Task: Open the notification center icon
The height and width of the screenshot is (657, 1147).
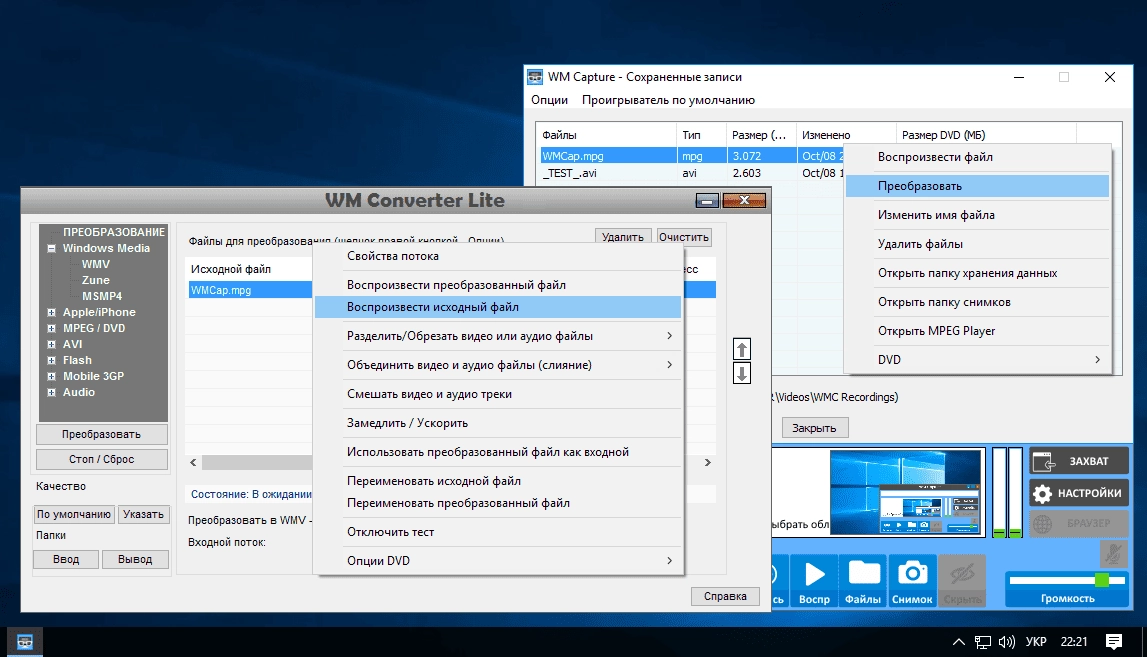Action: [x=1114, y=642]
